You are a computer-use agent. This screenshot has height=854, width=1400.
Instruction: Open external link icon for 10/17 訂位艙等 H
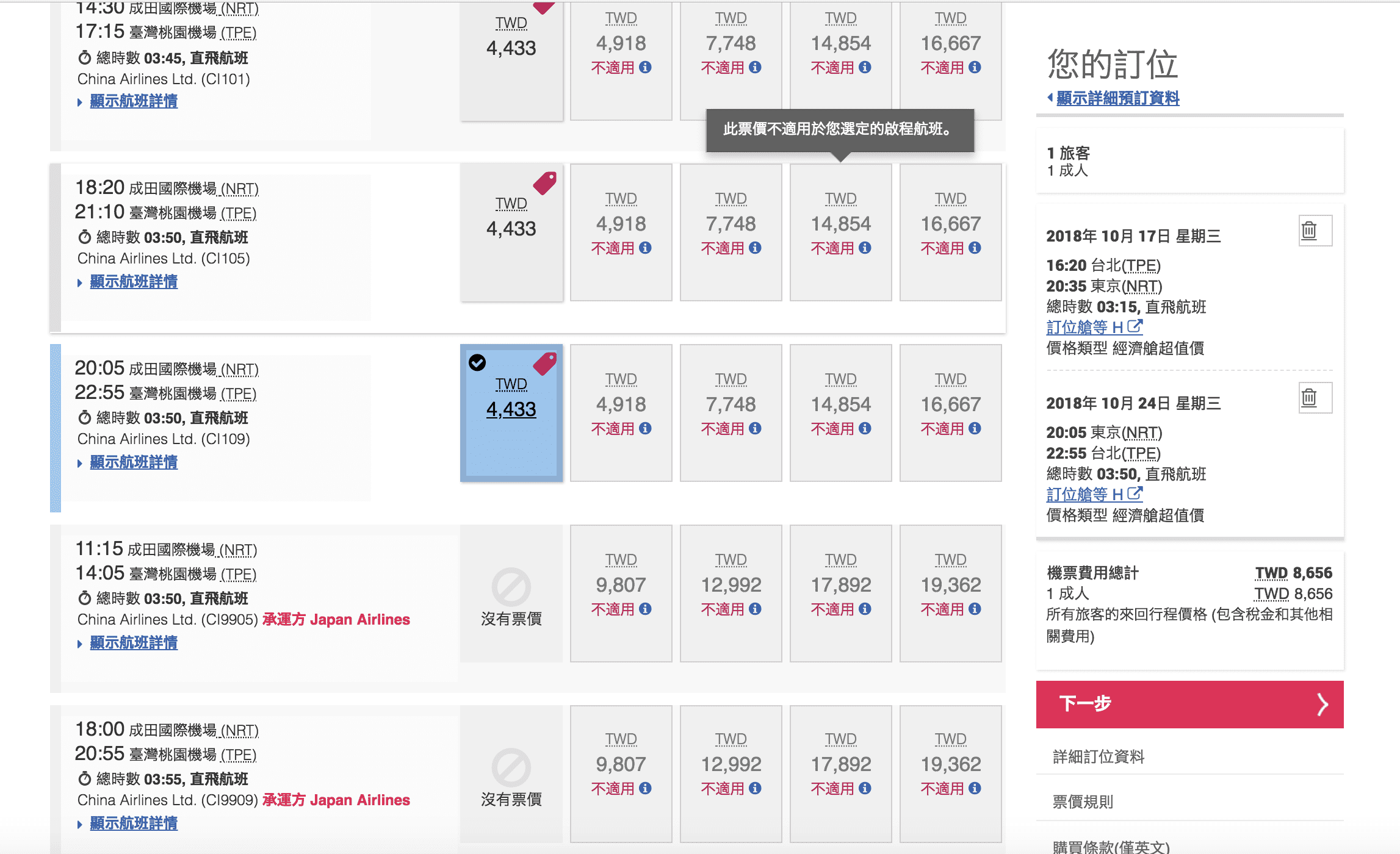(x=1135, y=326)
